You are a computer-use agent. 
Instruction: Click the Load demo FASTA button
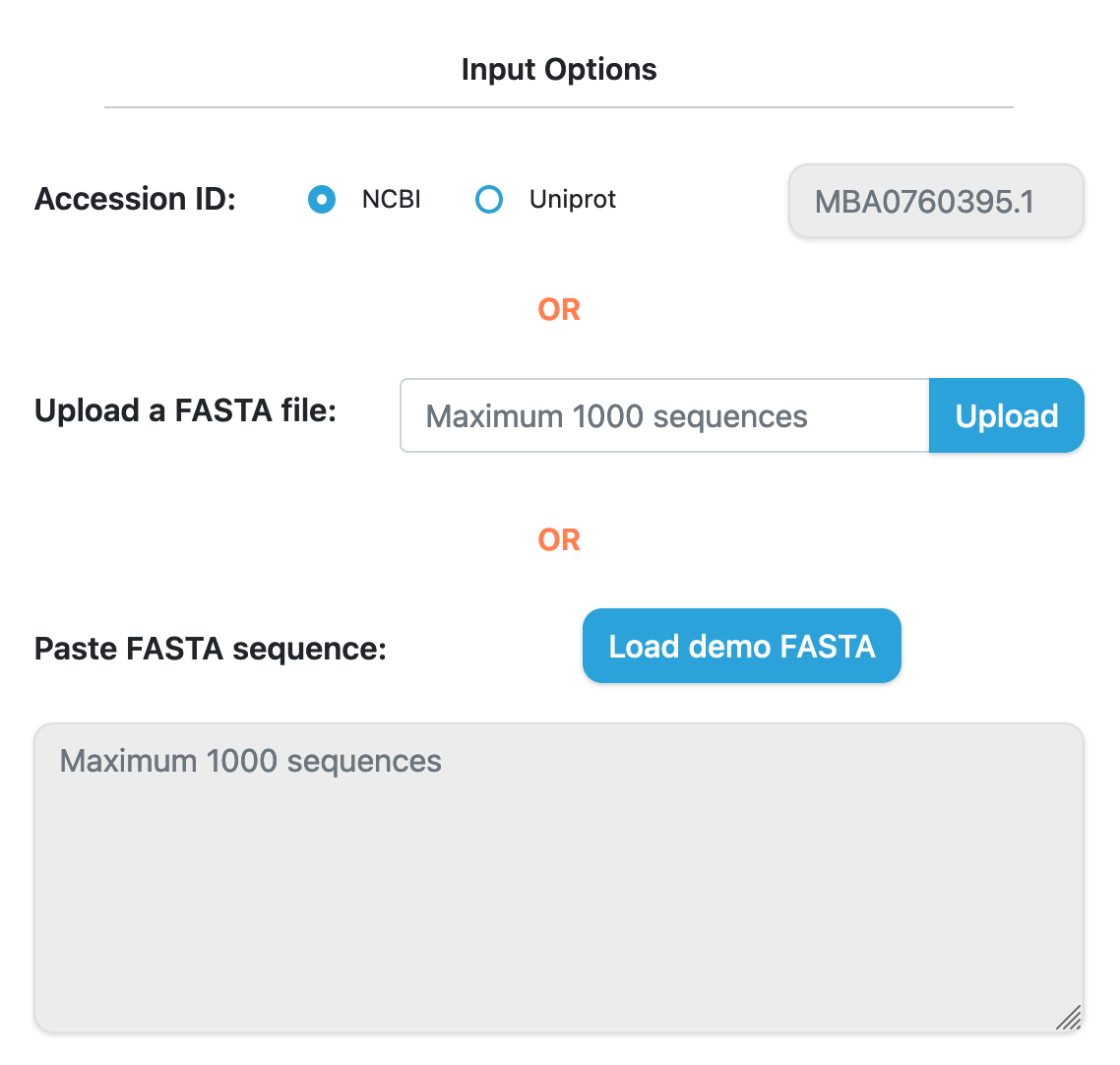click(741, 646)
